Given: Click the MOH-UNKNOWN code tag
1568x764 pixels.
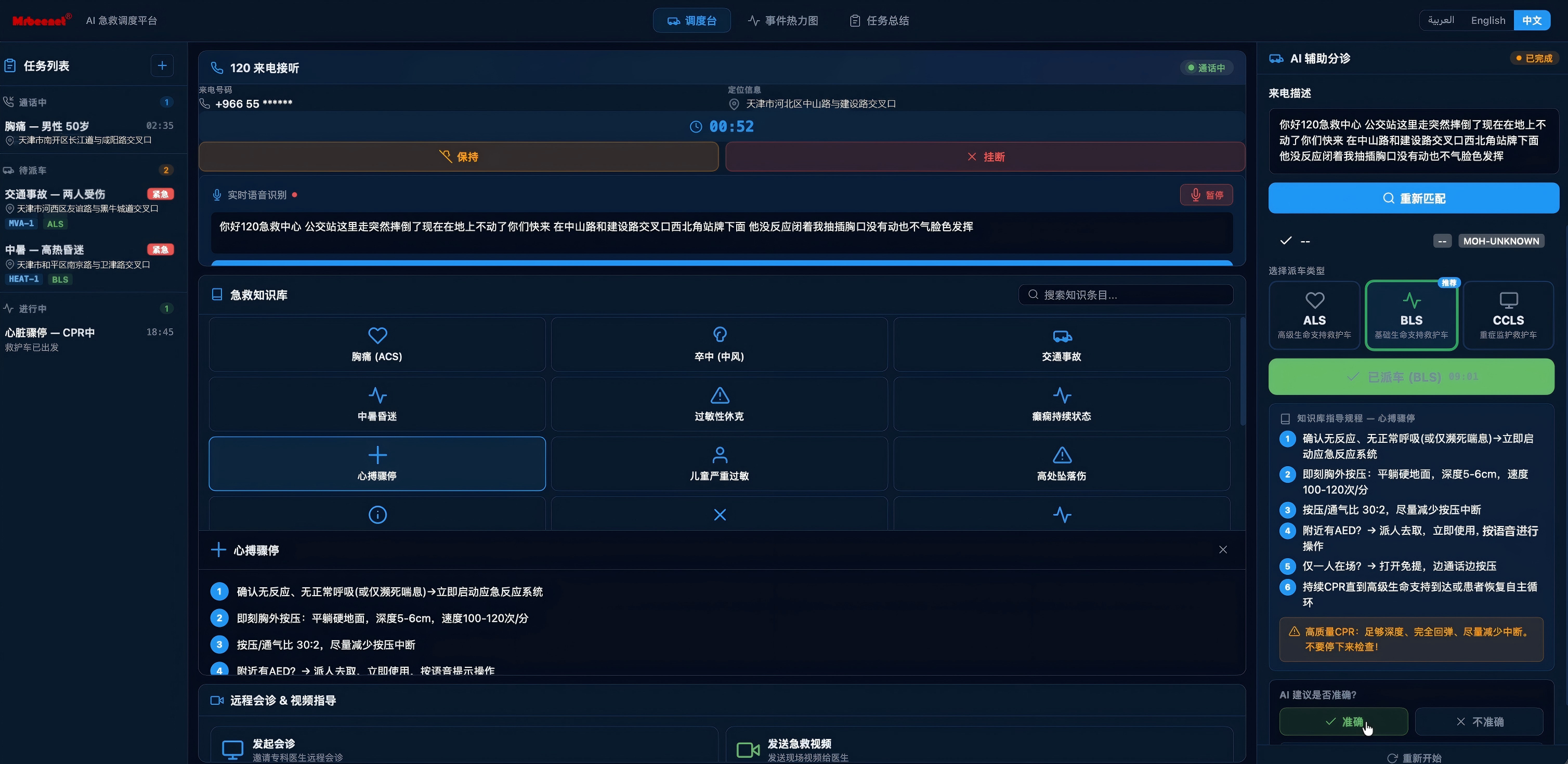Looking at the screenshot, I should tap(1501, 241).
